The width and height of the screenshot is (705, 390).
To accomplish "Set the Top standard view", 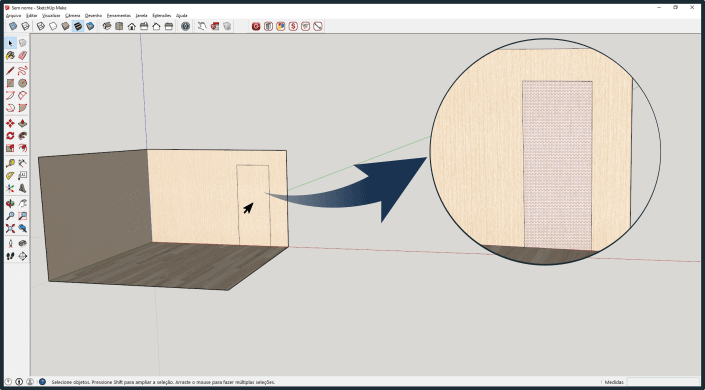I will (x=119, y=27).
